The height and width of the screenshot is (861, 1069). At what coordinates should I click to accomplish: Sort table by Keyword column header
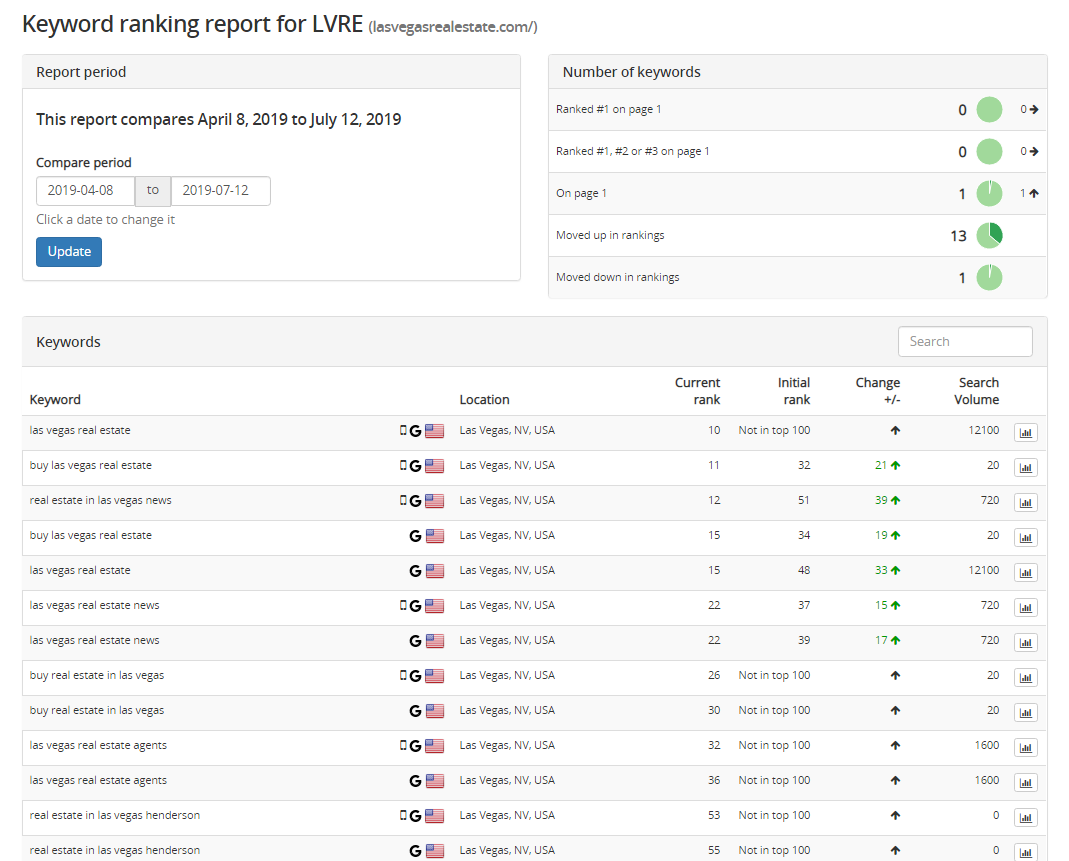point(55,400)
